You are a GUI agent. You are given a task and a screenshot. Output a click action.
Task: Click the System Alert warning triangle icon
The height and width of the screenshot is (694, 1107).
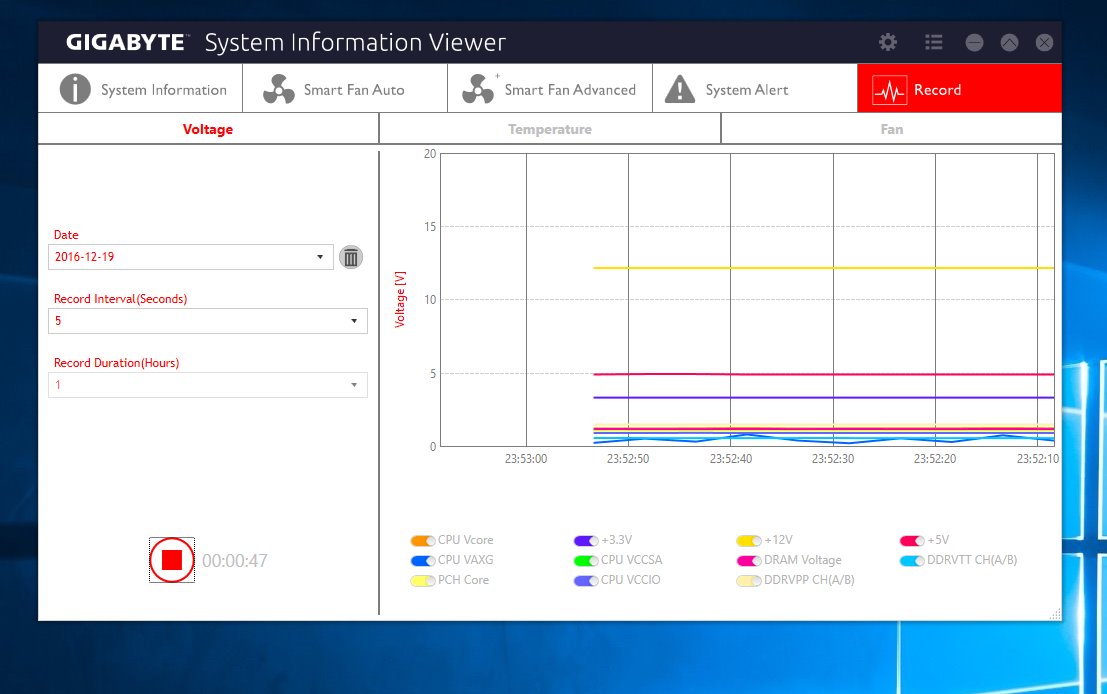[x=680, y=89]
